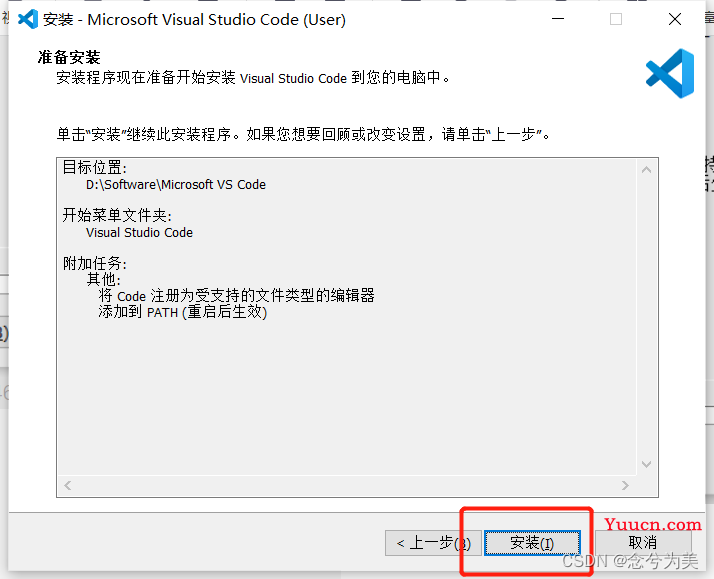Screen dimensions: 714x579
Task: Click the 安装(I) install button
Action: (532, 543)
